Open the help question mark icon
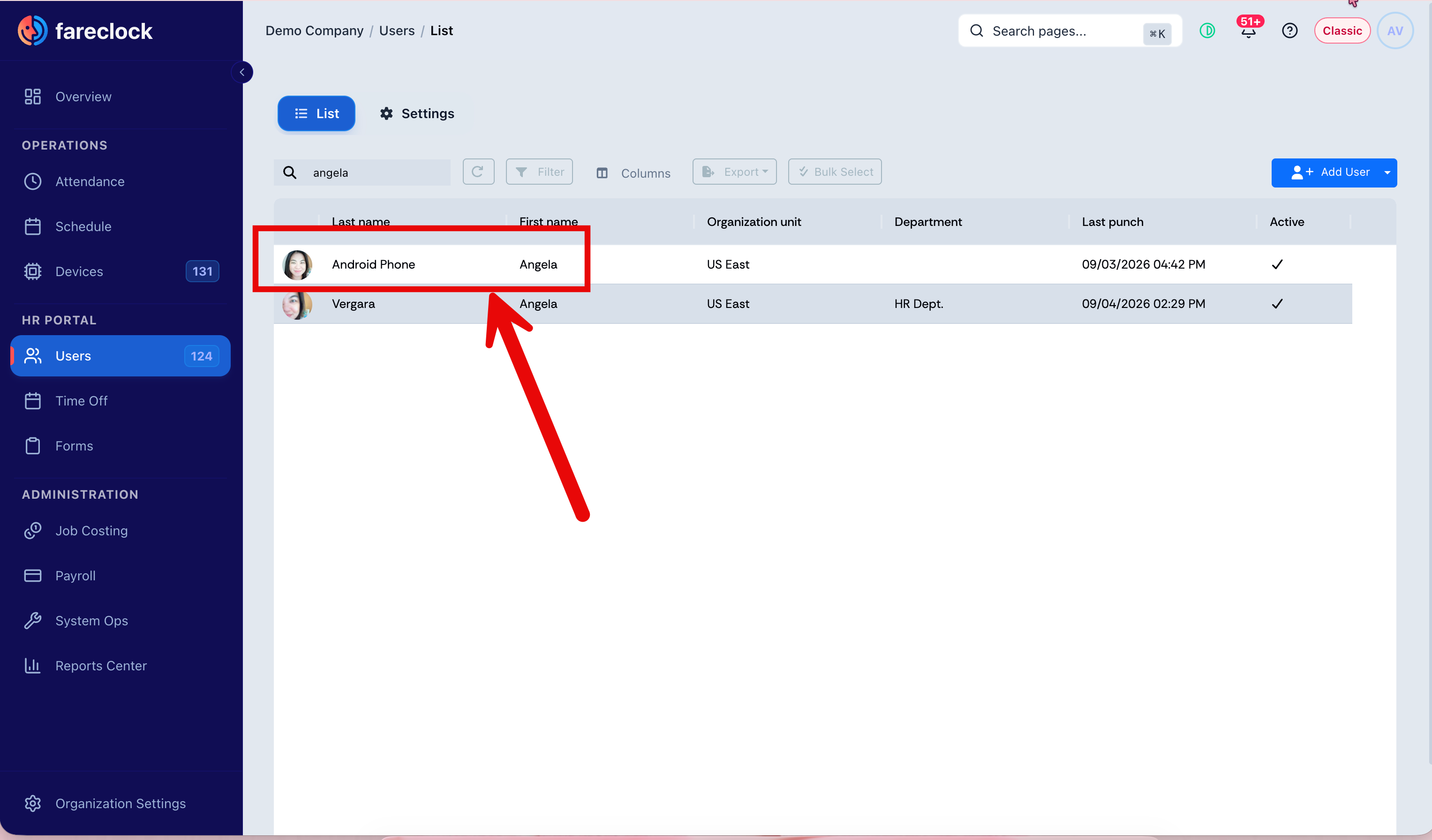Viewport: 1432px width, 840px height. pos(1289,30)
